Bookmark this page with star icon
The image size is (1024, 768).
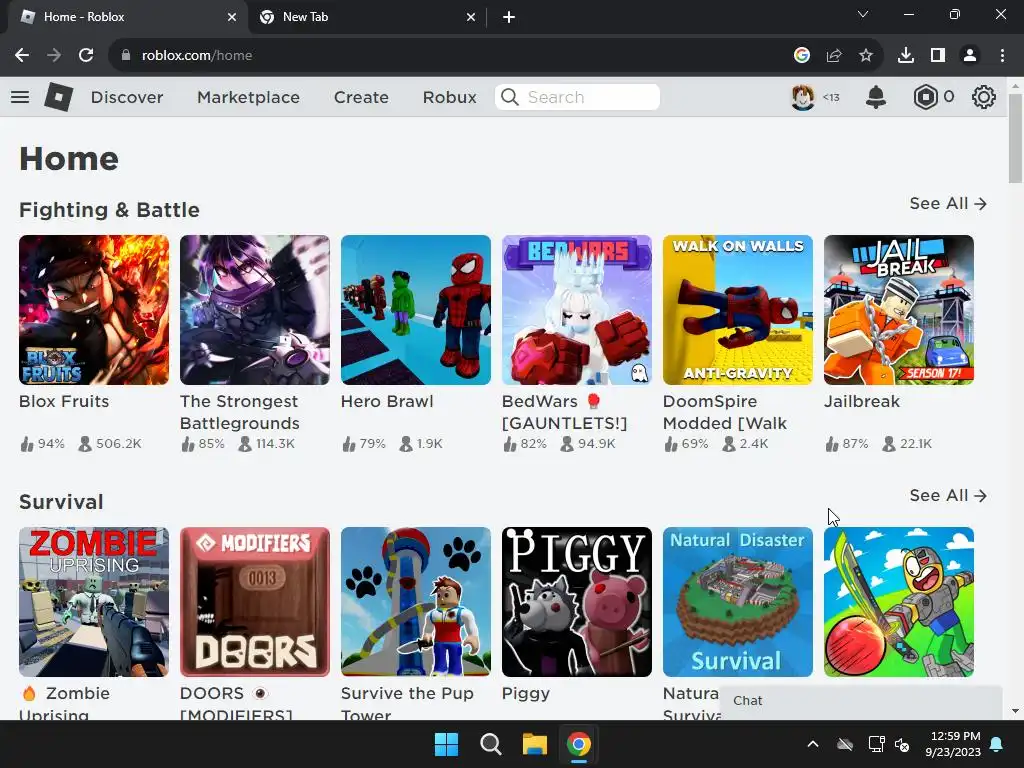pyautogui.click(x=866, y=56)
